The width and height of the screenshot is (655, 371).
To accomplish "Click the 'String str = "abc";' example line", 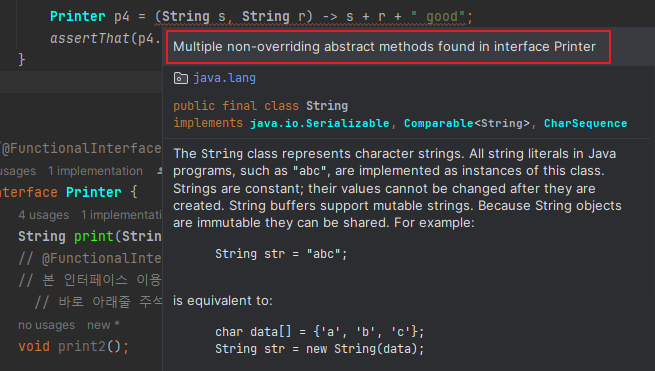I will pos(281,254).
